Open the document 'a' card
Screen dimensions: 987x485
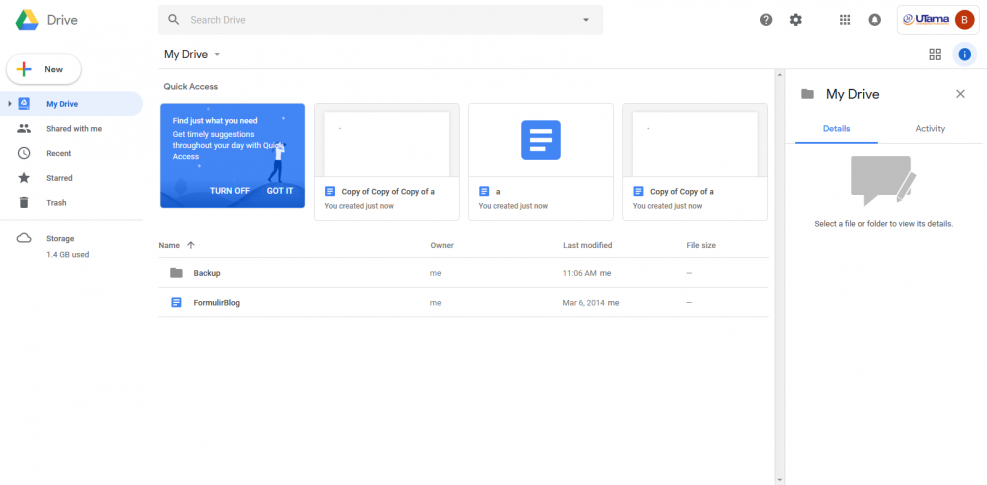click(541, 162)
